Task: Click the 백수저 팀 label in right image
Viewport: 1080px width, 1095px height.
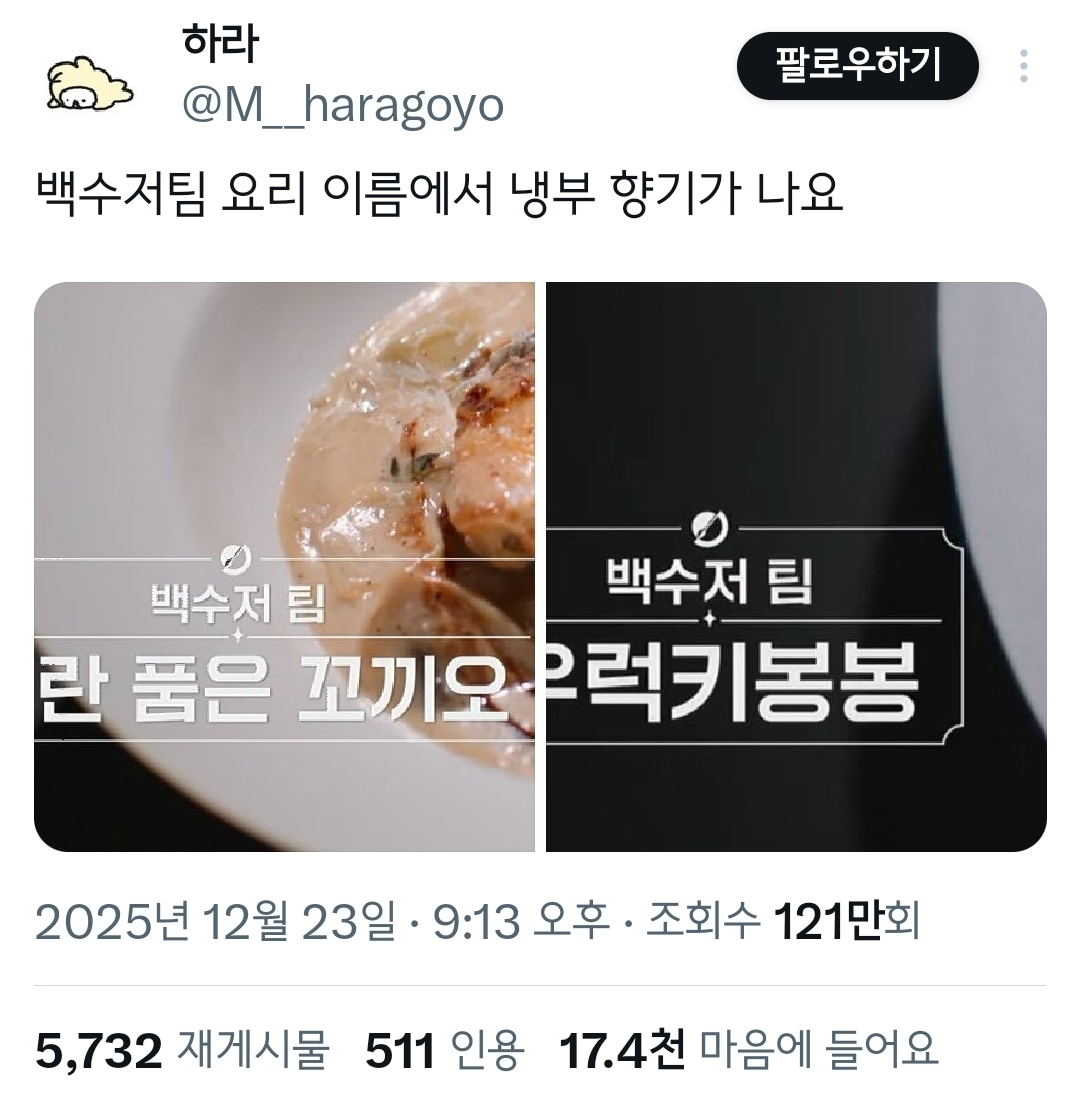Action: 709,581
